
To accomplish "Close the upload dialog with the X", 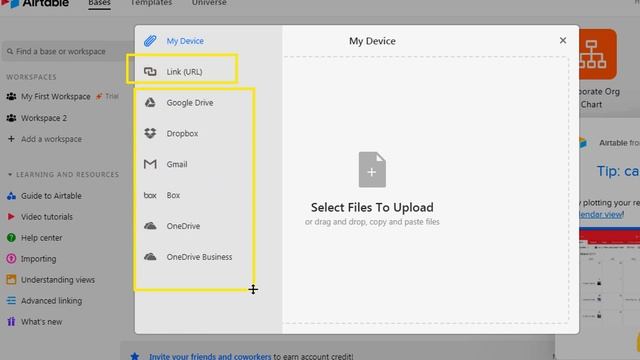I will point(563,40).
